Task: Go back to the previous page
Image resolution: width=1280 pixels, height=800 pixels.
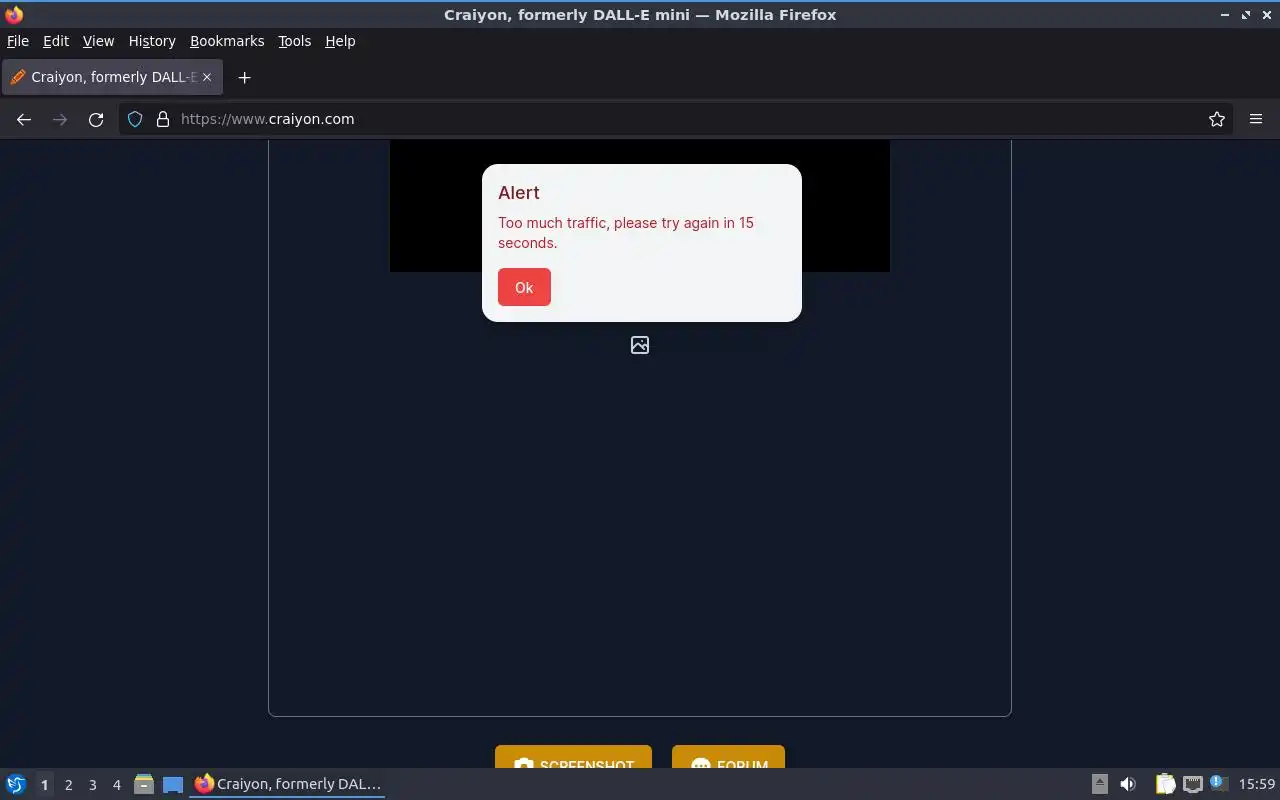Action: (x=24, y=119)
